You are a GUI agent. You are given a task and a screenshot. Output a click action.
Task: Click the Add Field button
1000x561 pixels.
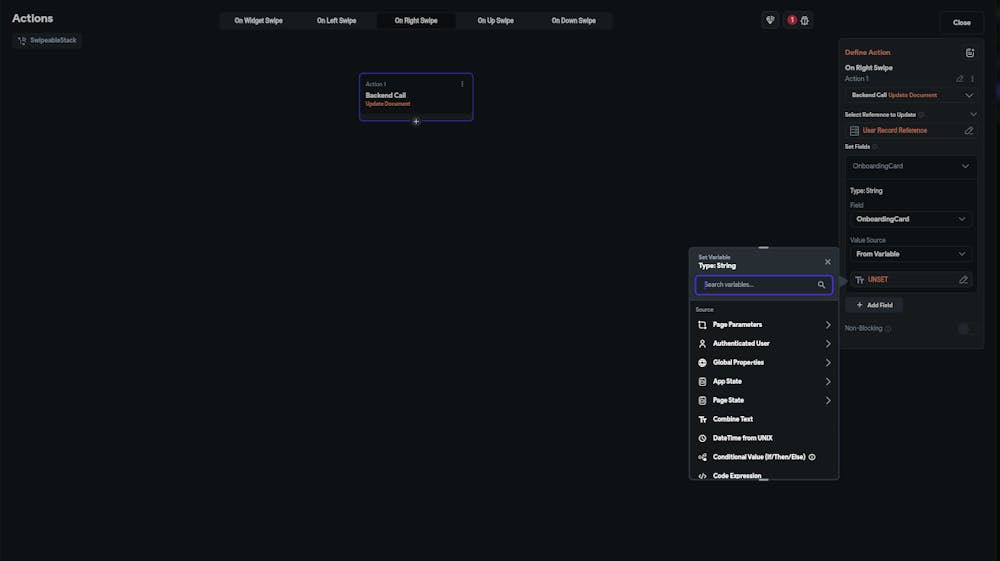[874, 305]
